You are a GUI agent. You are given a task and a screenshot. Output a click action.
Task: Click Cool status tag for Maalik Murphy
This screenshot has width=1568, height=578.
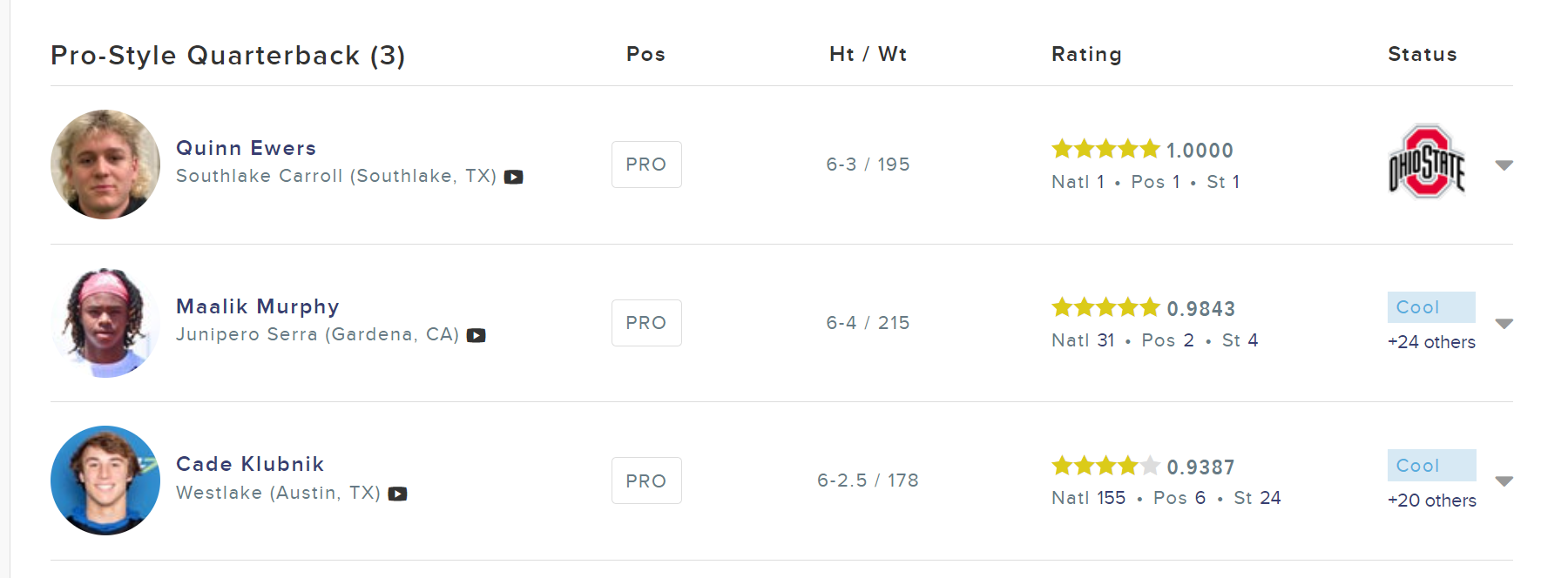click(1430, 307)
